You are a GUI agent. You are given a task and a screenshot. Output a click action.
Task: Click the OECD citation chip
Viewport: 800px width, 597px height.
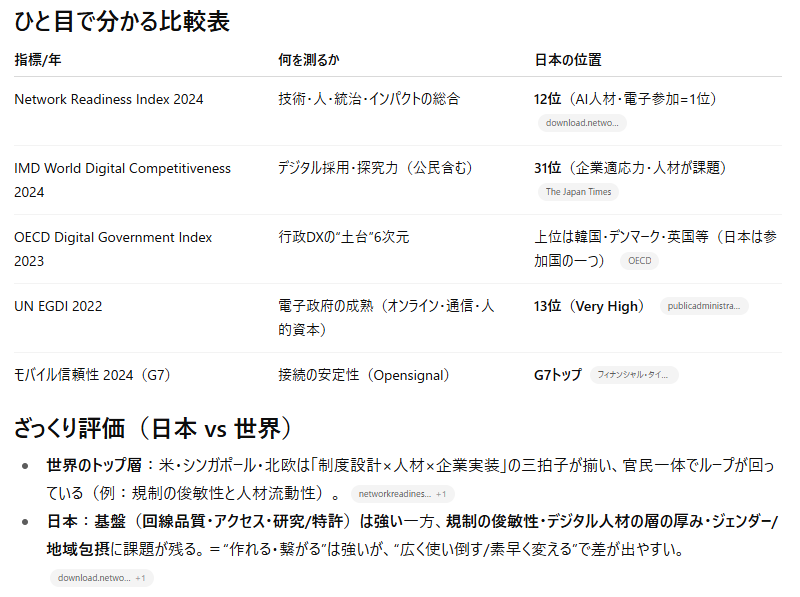639,261
